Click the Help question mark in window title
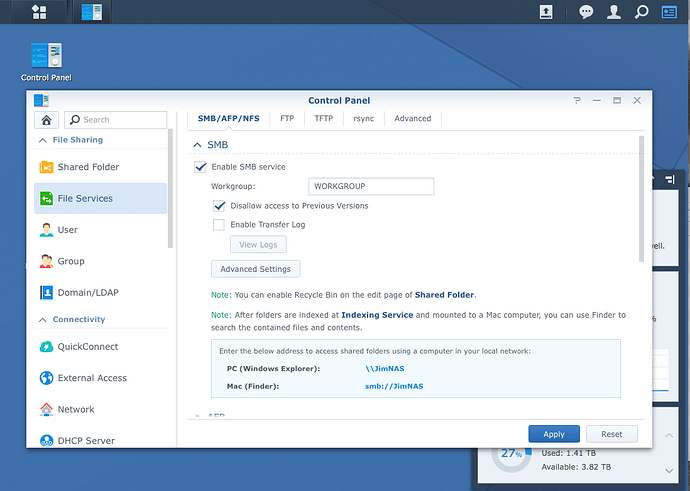The height and width of the screenshot is (491, 690). tap(577, 100)
